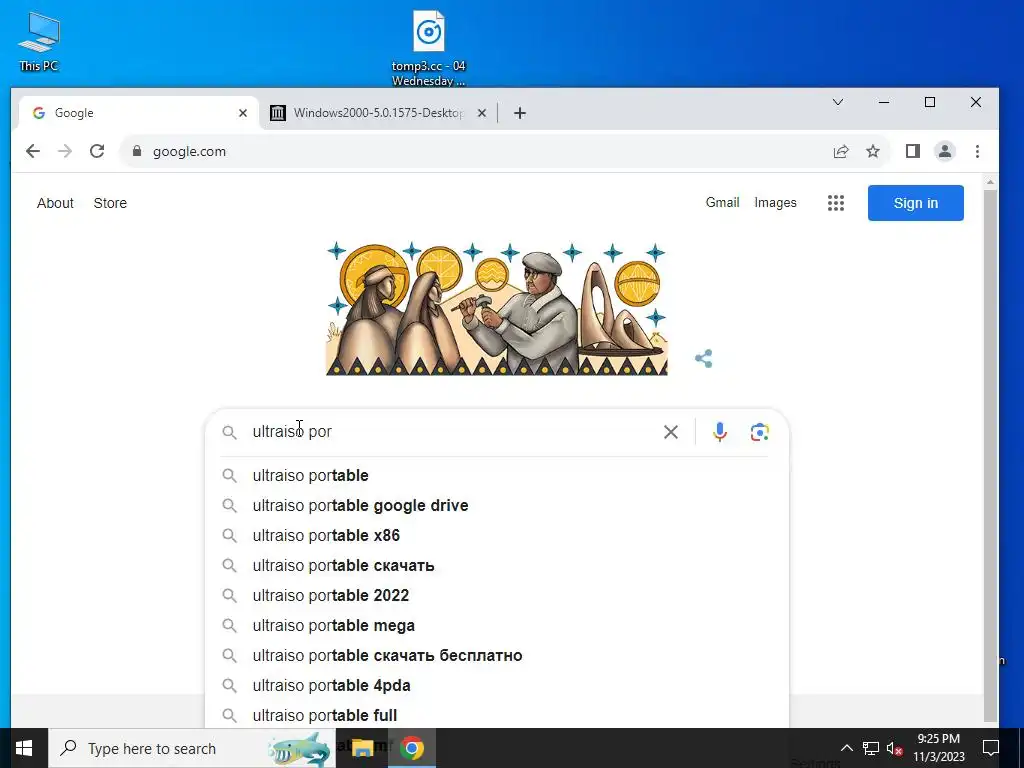Close the Google tab
This screenshot has width=1024, height=768.
tap(243, 113)
